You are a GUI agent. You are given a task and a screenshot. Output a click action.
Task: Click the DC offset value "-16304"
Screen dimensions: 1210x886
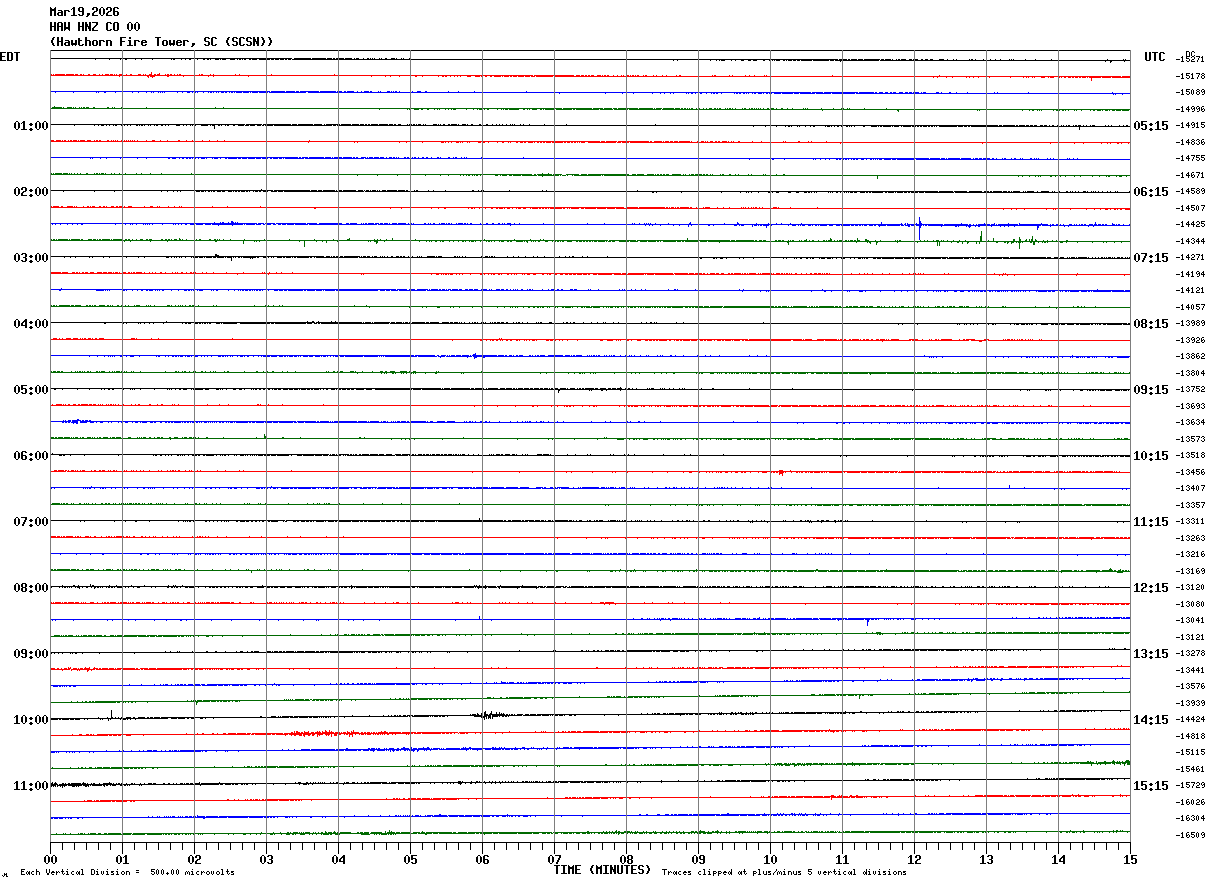(x=1190, y=819)
